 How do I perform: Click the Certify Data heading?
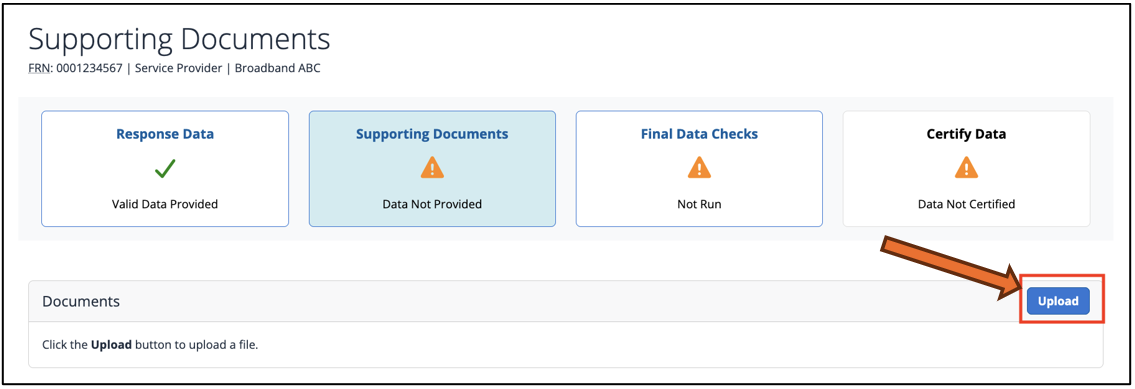point(966,134)
